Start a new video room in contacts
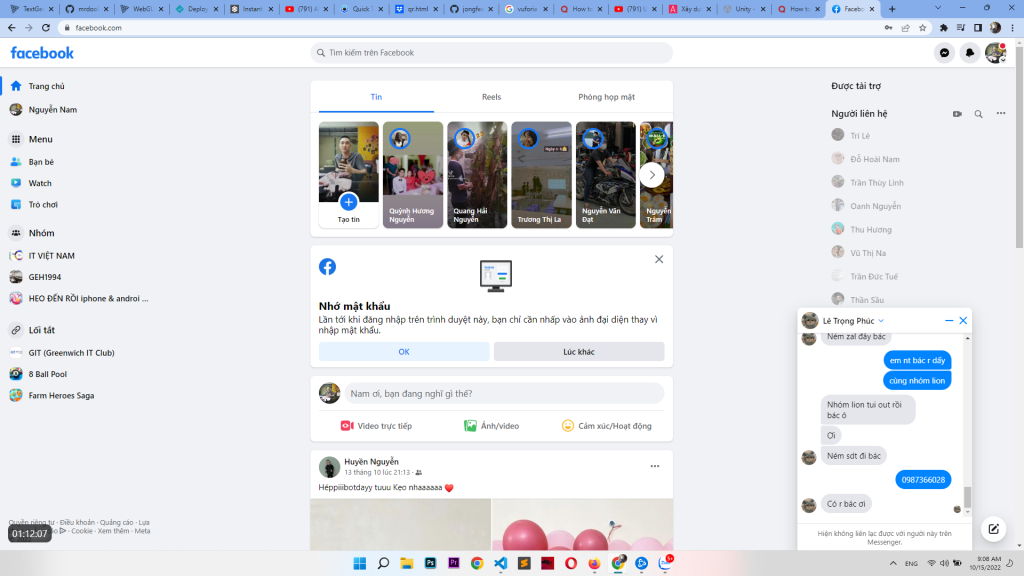The height and width of the screenshot is (576, 1024). tap(957, 114)
